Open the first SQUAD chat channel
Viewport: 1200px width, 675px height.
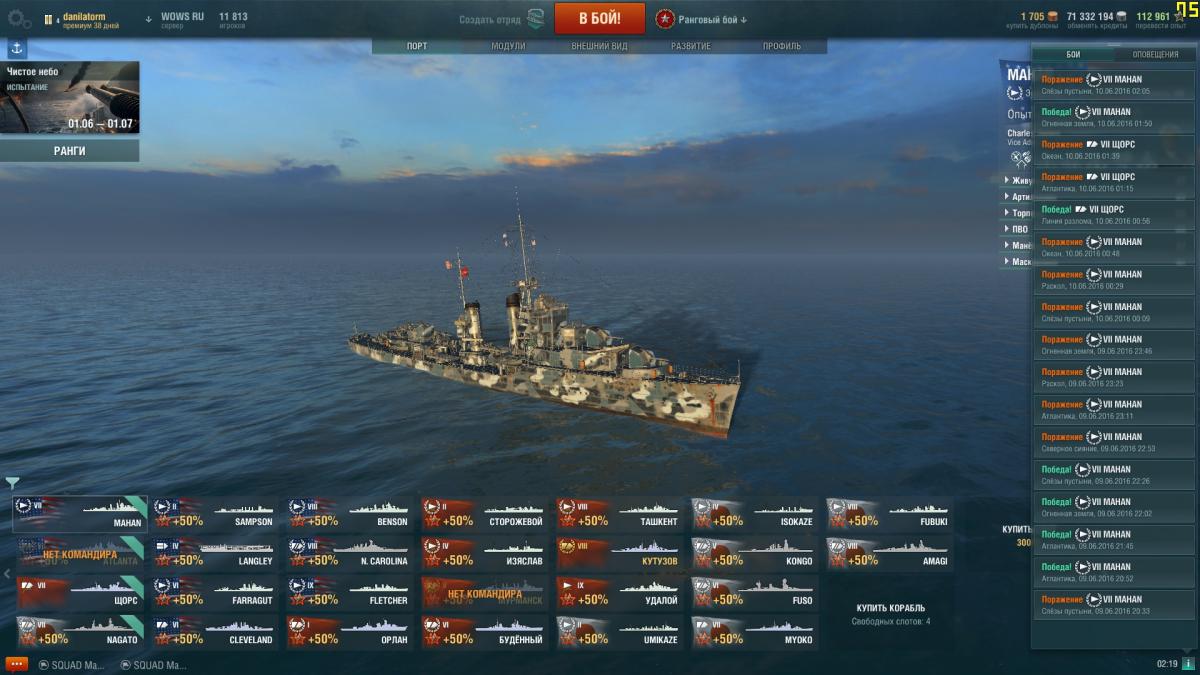point(72,665)
